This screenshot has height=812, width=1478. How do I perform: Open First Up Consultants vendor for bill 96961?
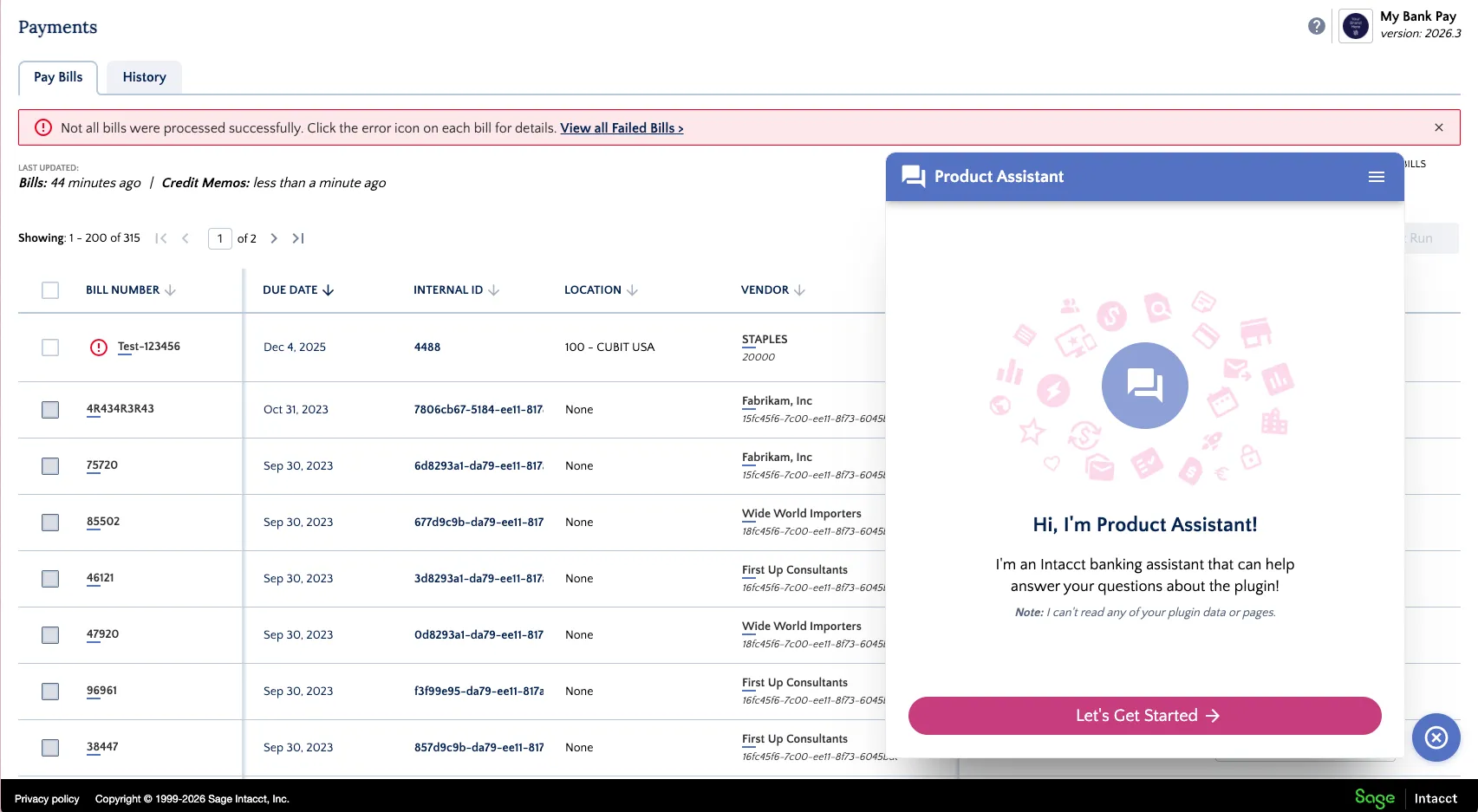coord(795,683)
